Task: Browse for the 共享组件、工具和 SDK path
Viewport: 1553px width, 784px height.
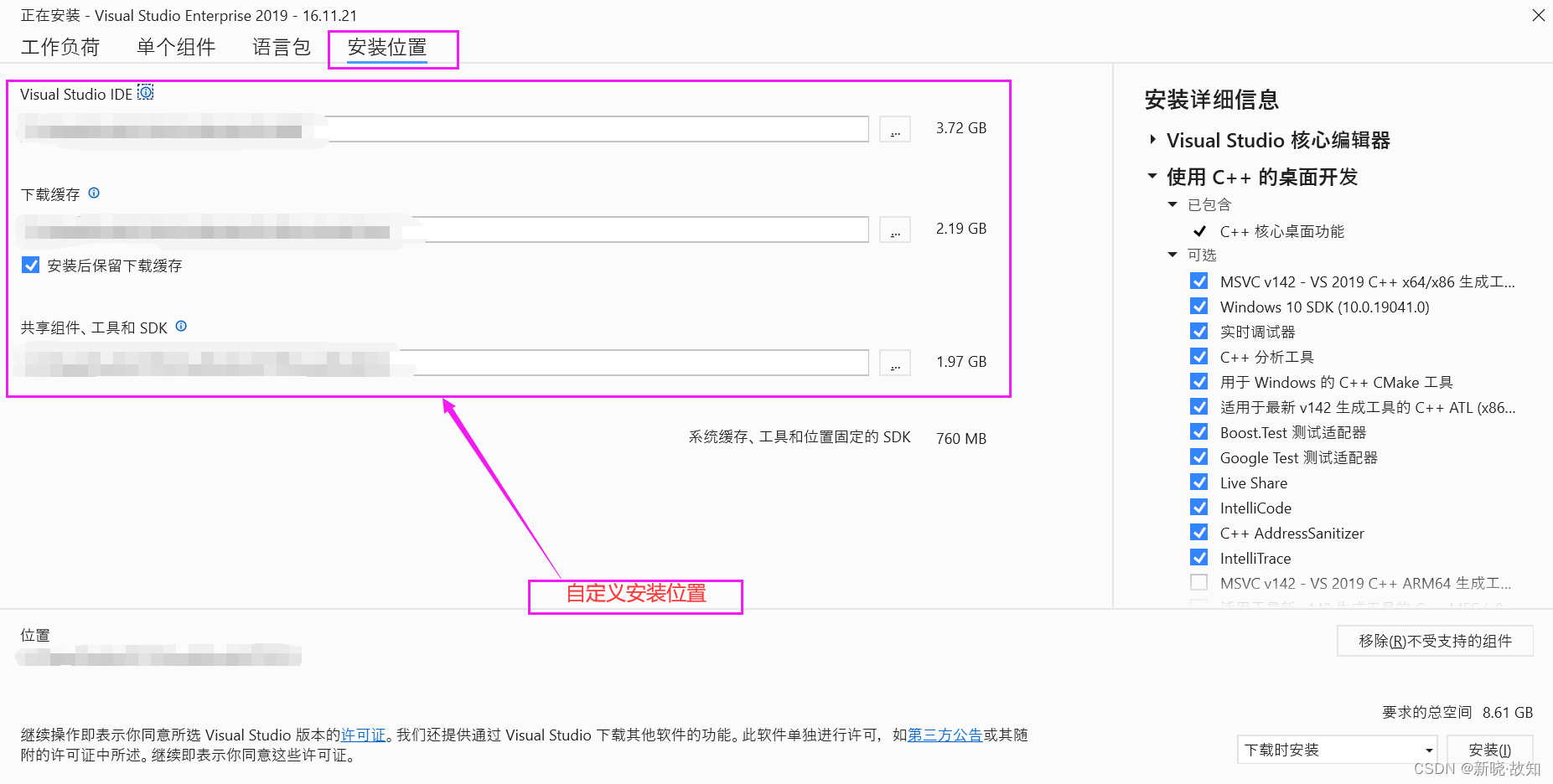Action: coord(895,363)
